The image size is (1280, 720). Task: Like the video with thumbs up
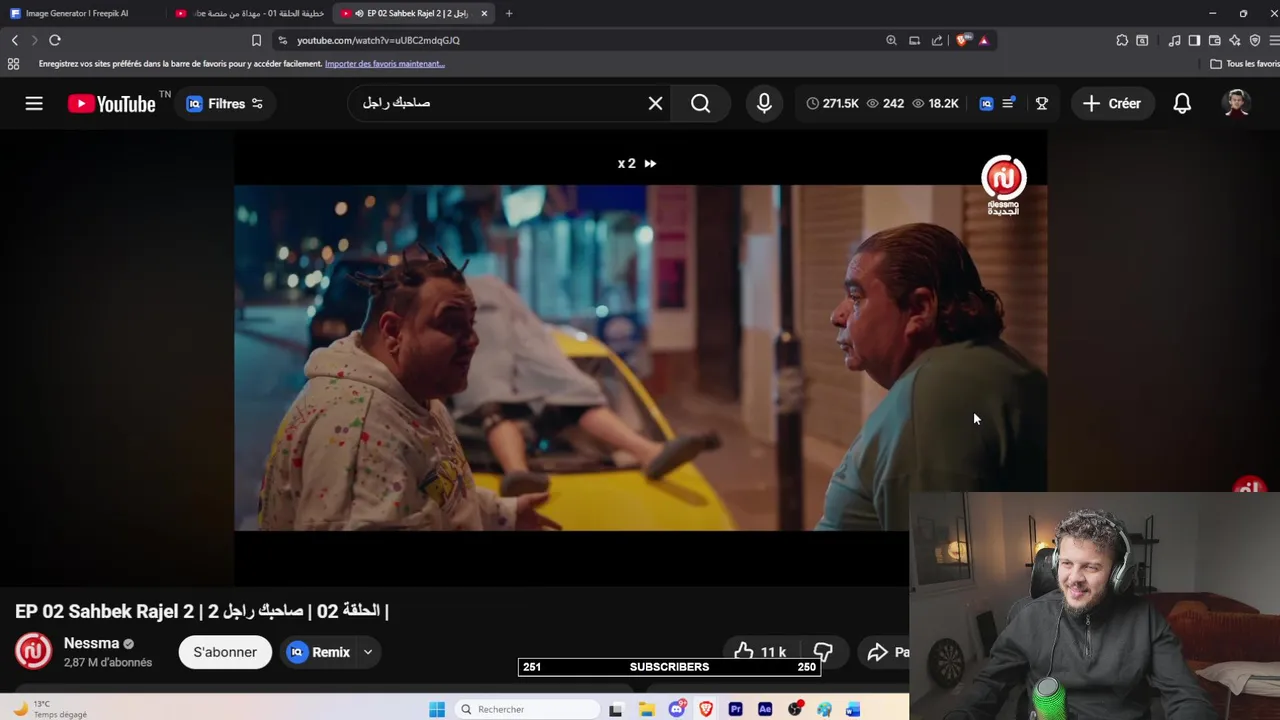759,652
